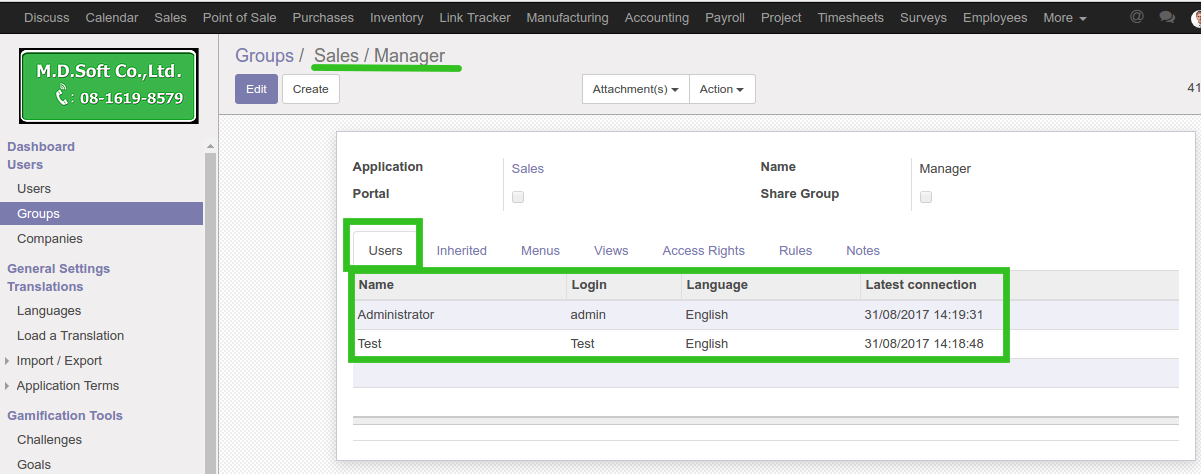Switch to the Inherited tab
The width and height of the screenshot is (1201, 474).
coord(461,251)
